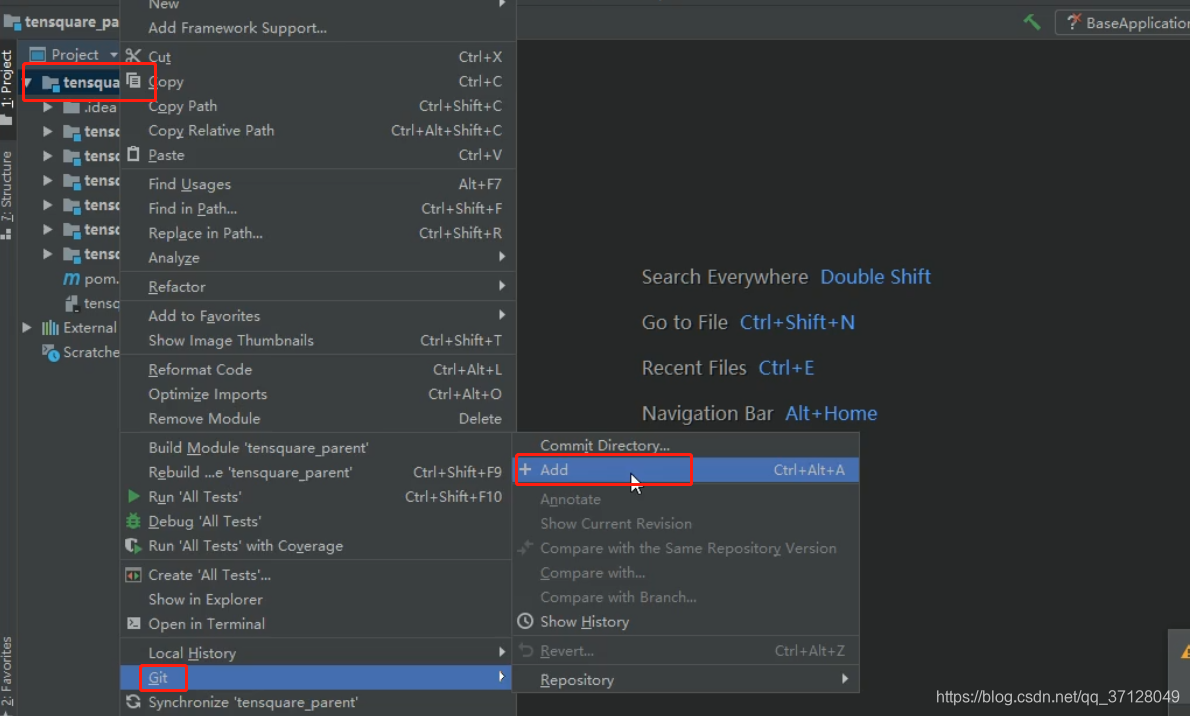Click the Ctrl+Shift+N shortcut hint
Screen dimensions: 1190x716
point(797,322)
